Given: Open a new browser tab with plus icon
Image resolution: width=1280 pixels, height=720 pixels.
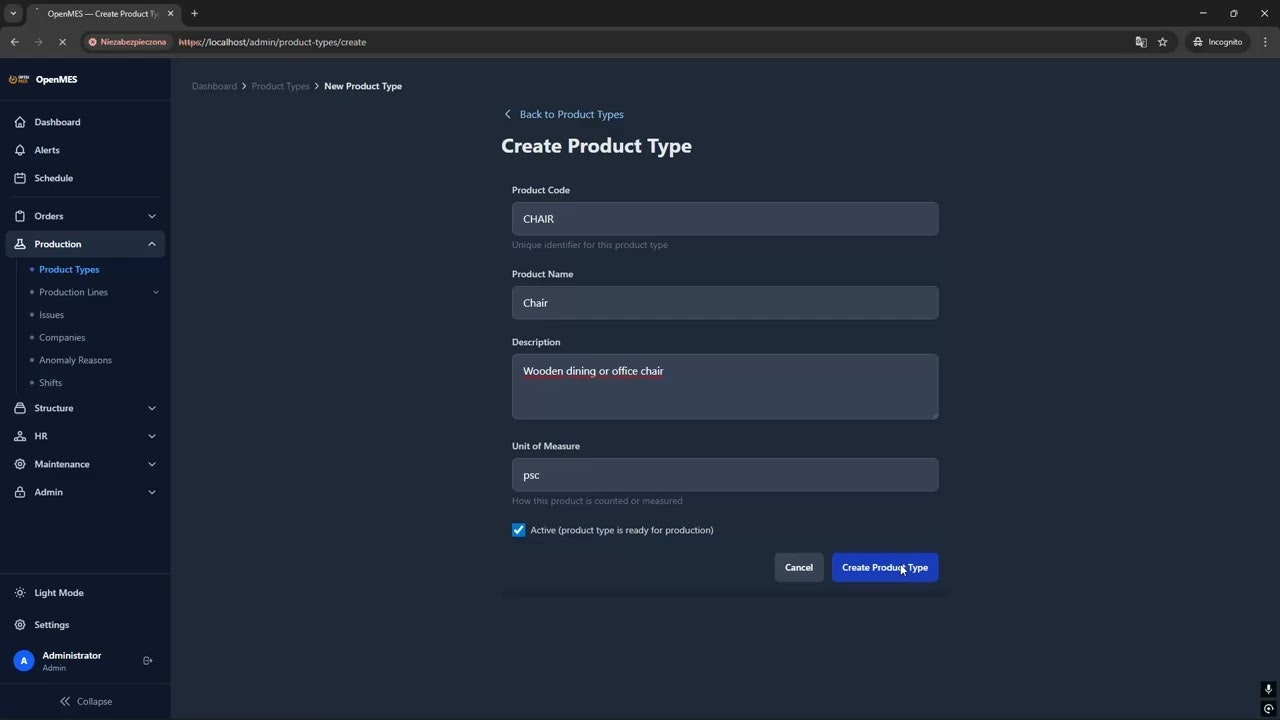Looking at the screenshot, I should (x=194, y=13).
